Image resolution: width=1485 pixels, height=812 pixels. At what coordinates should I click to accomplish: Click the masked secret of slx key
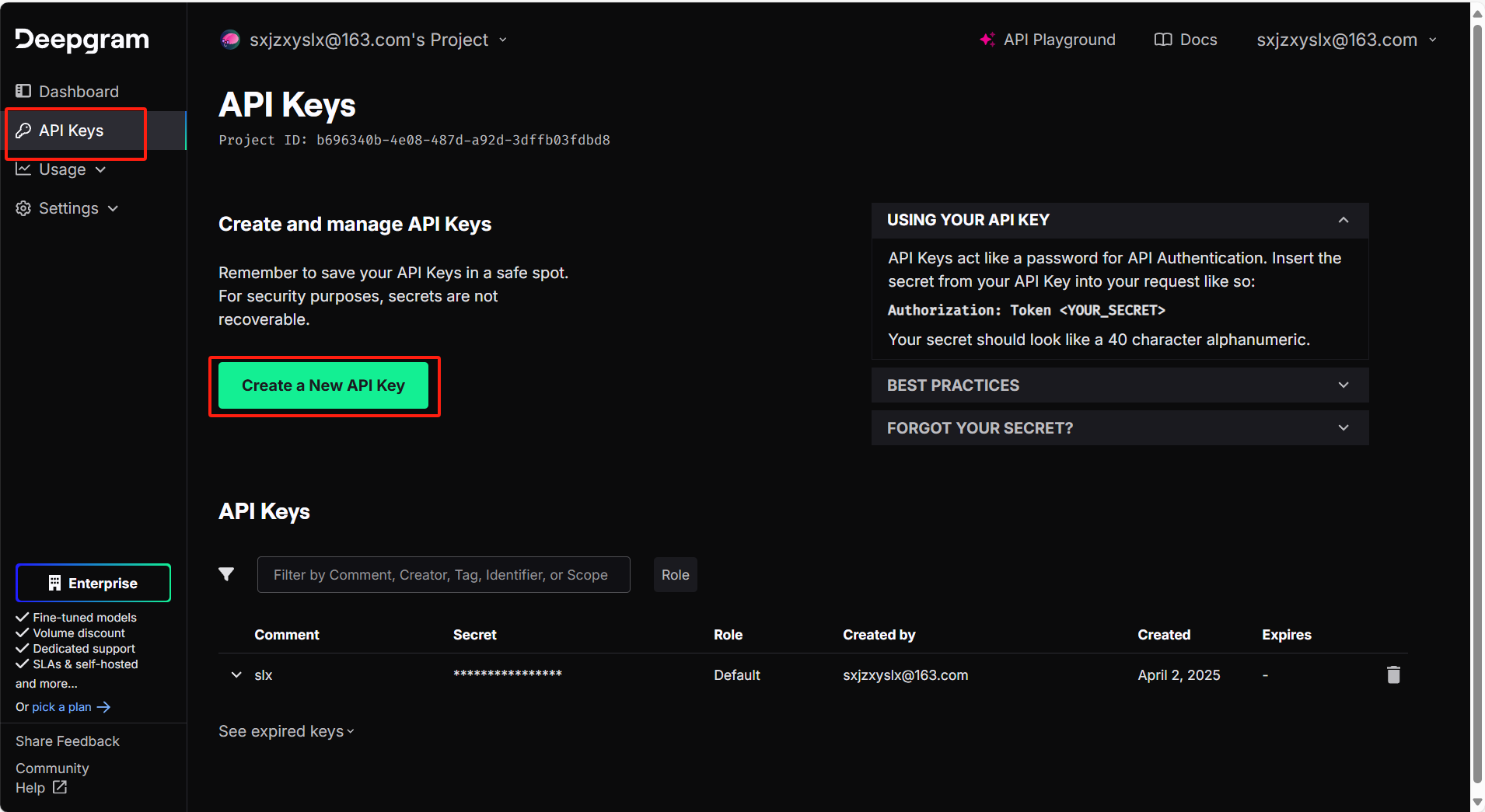(508, 674)
